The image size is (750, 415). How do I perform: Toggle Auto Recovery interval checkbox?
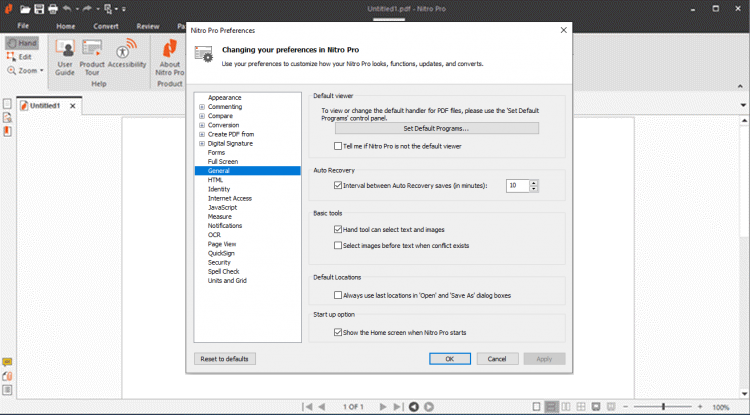pos(338,186)
